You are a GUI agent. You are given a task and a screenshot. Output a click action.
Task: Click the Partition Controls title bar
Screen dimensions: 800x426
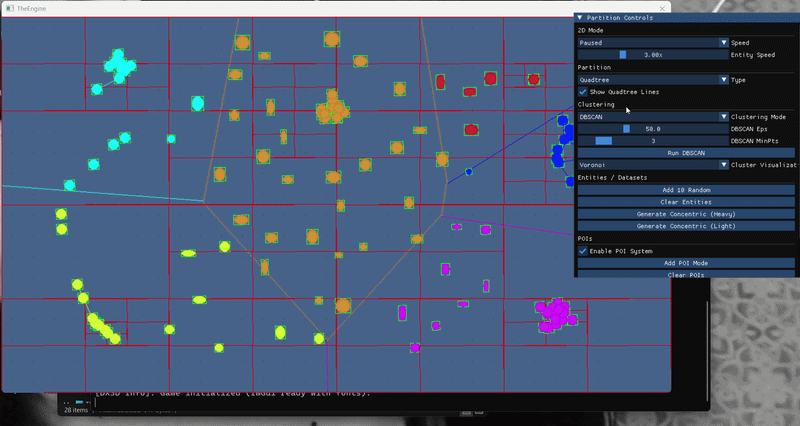coord(687,18)
